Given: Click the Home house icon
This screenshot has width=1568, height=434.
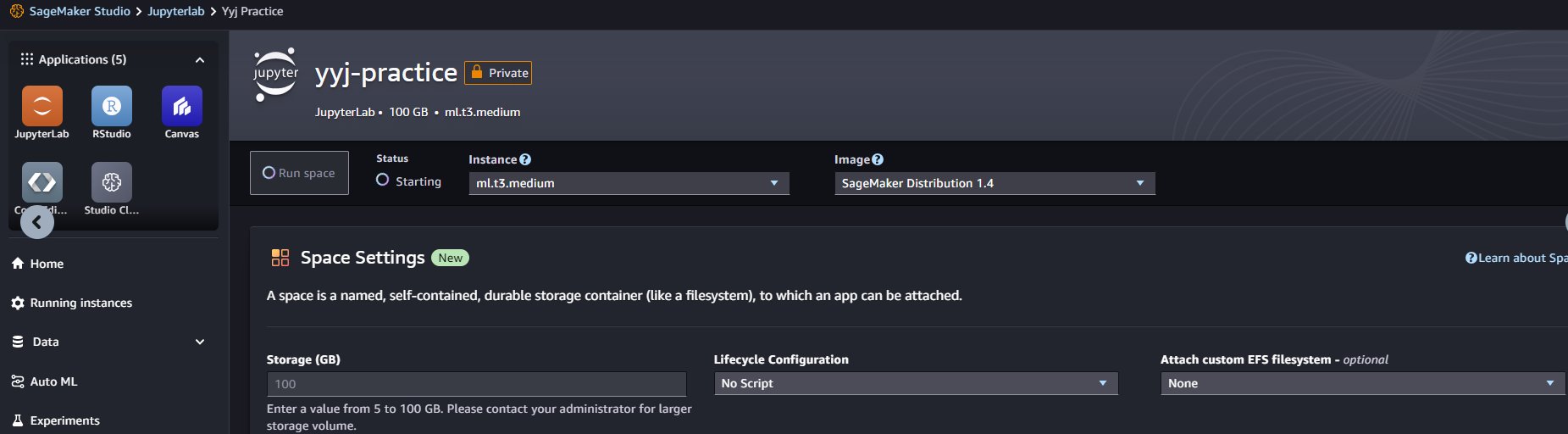Looking at the screenshot, I should tap(18, 264).
